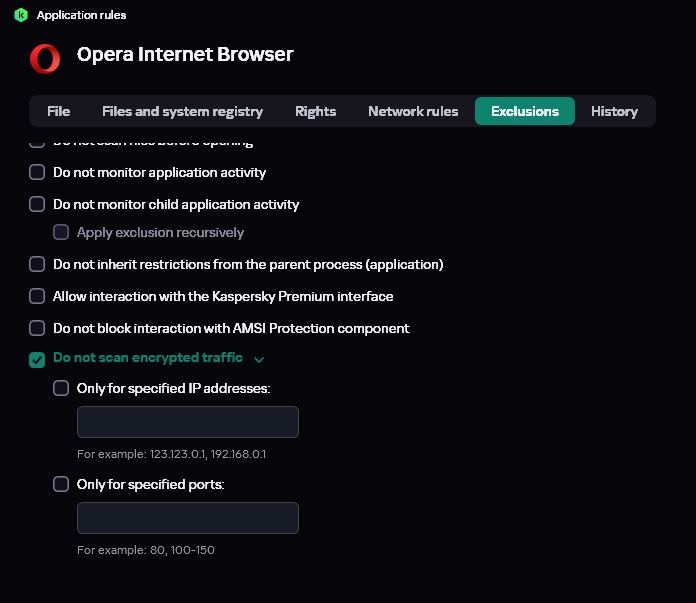
Task: Tick the Apply exclusion recursively checkbox
Action: [x=61, y=232]
